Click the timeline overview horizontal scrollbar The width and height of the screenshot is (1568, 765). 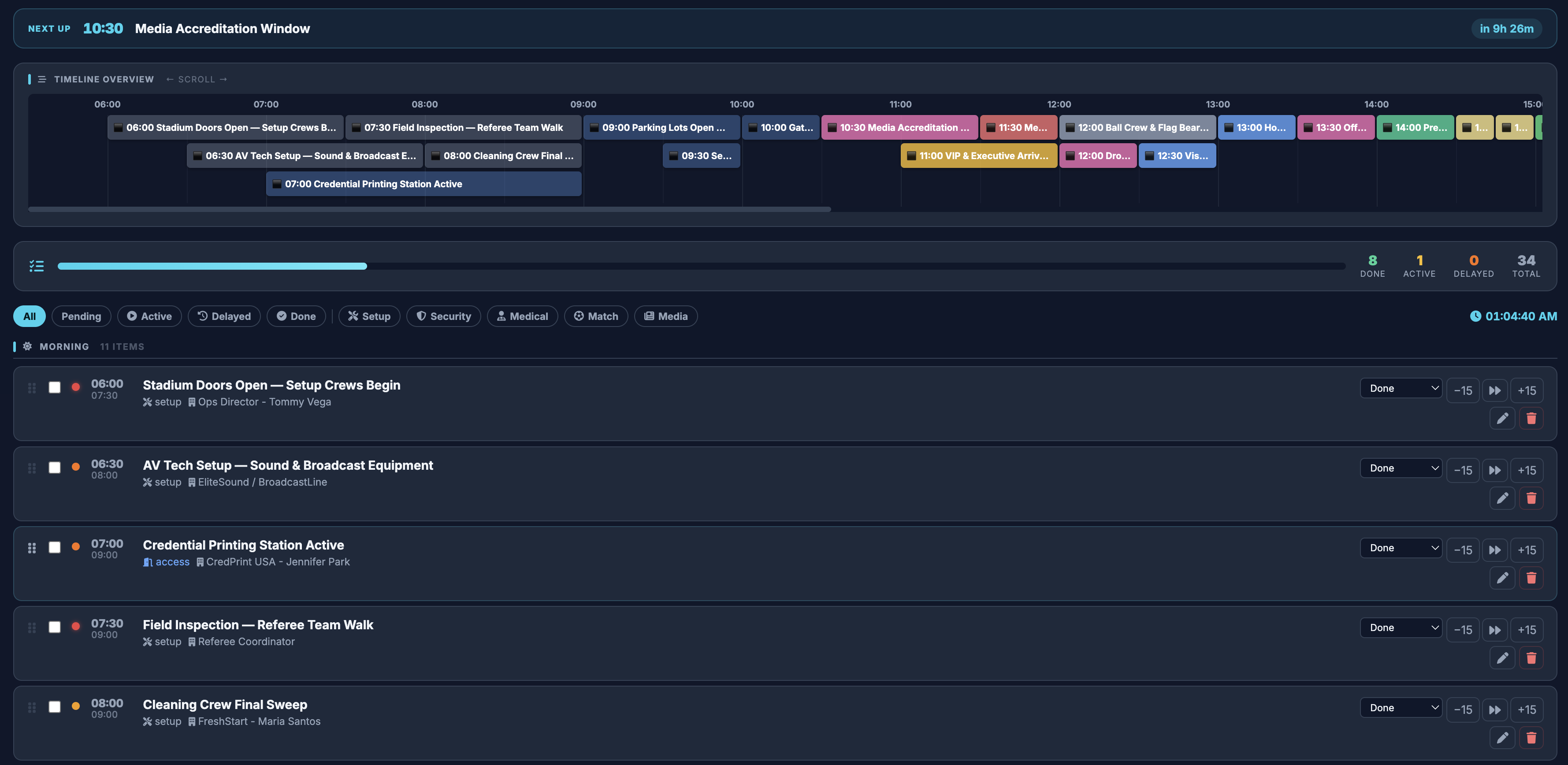point(429,209)
